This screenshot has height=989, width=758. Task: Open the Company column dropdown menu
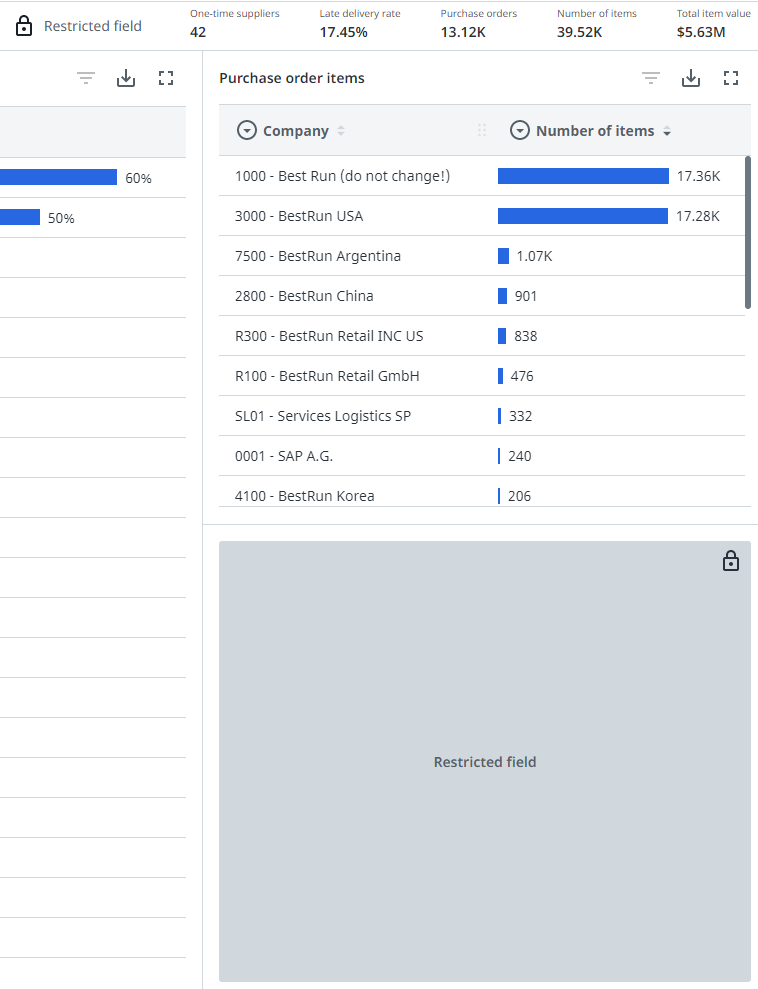pos(246,131)
